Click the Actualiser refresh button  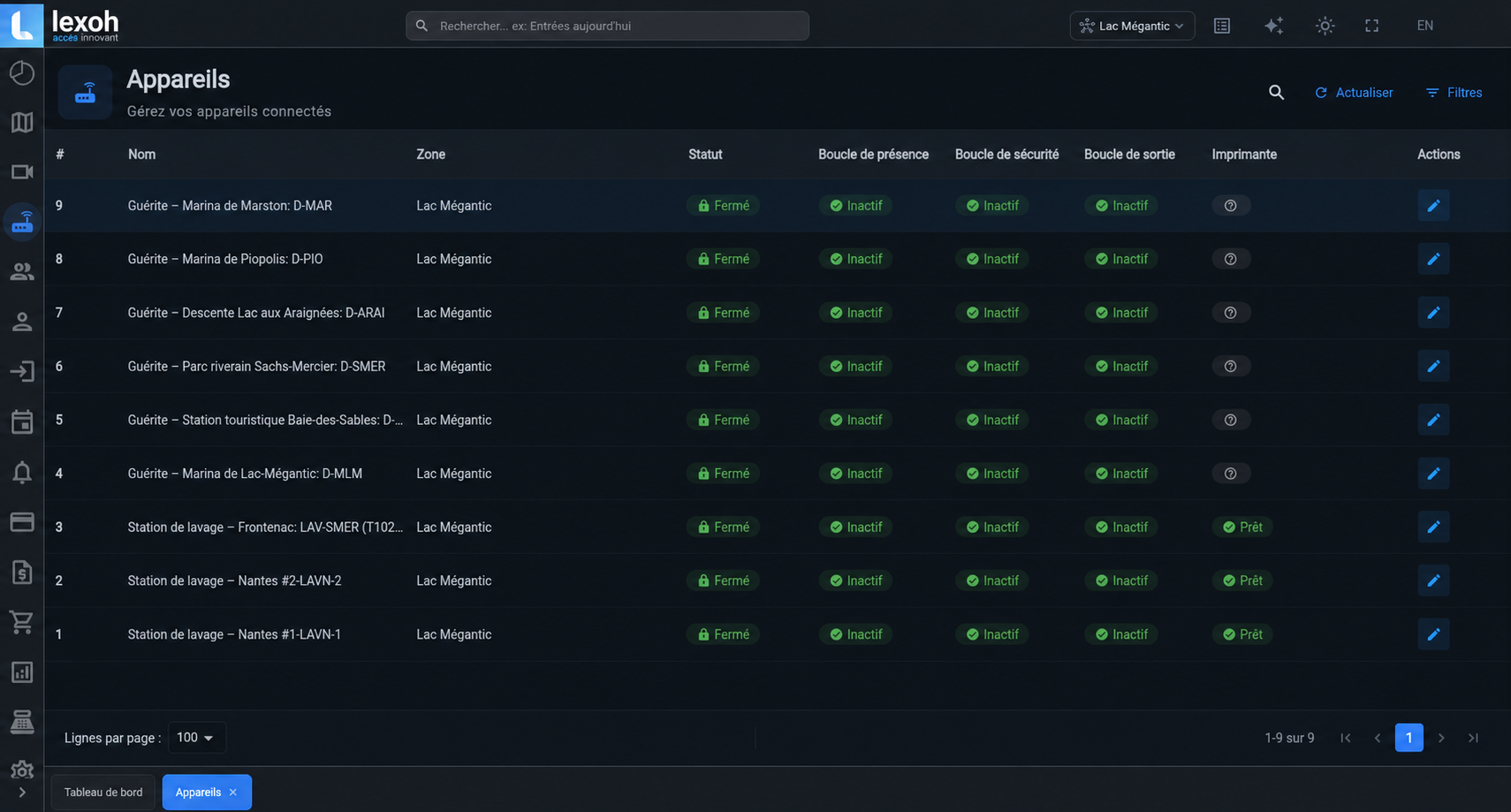(1354, 93)
